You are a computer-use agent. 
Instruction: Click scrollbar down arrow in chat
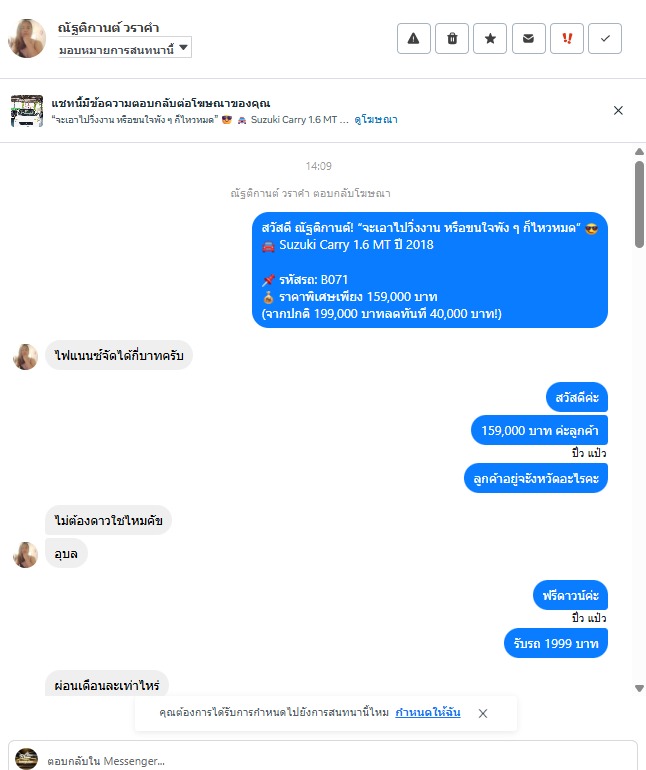(x=639, y=688)
